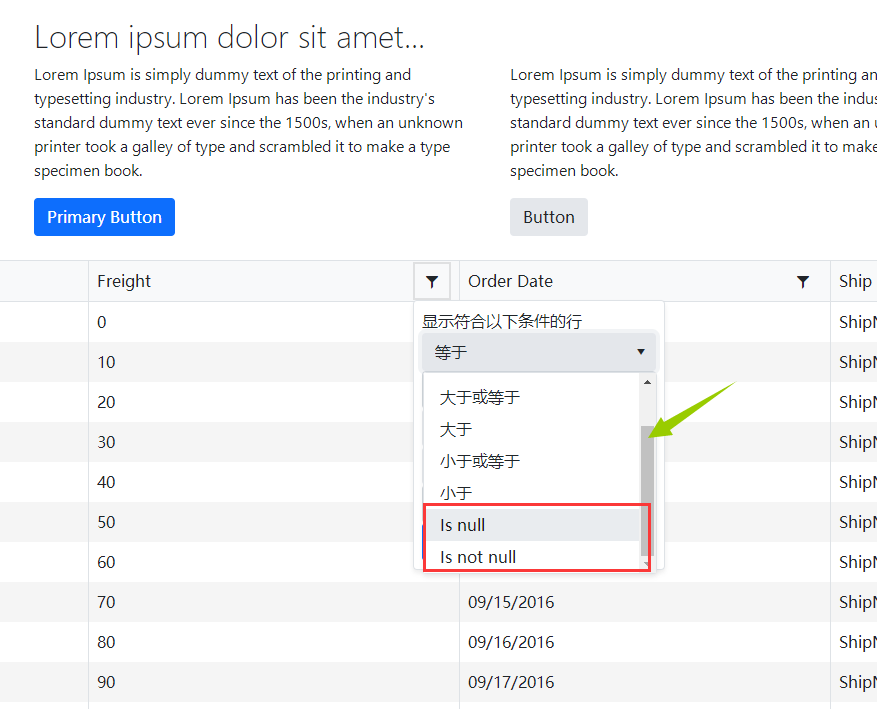
Task: Select Is not null option
Action: (x=478, y=557)
